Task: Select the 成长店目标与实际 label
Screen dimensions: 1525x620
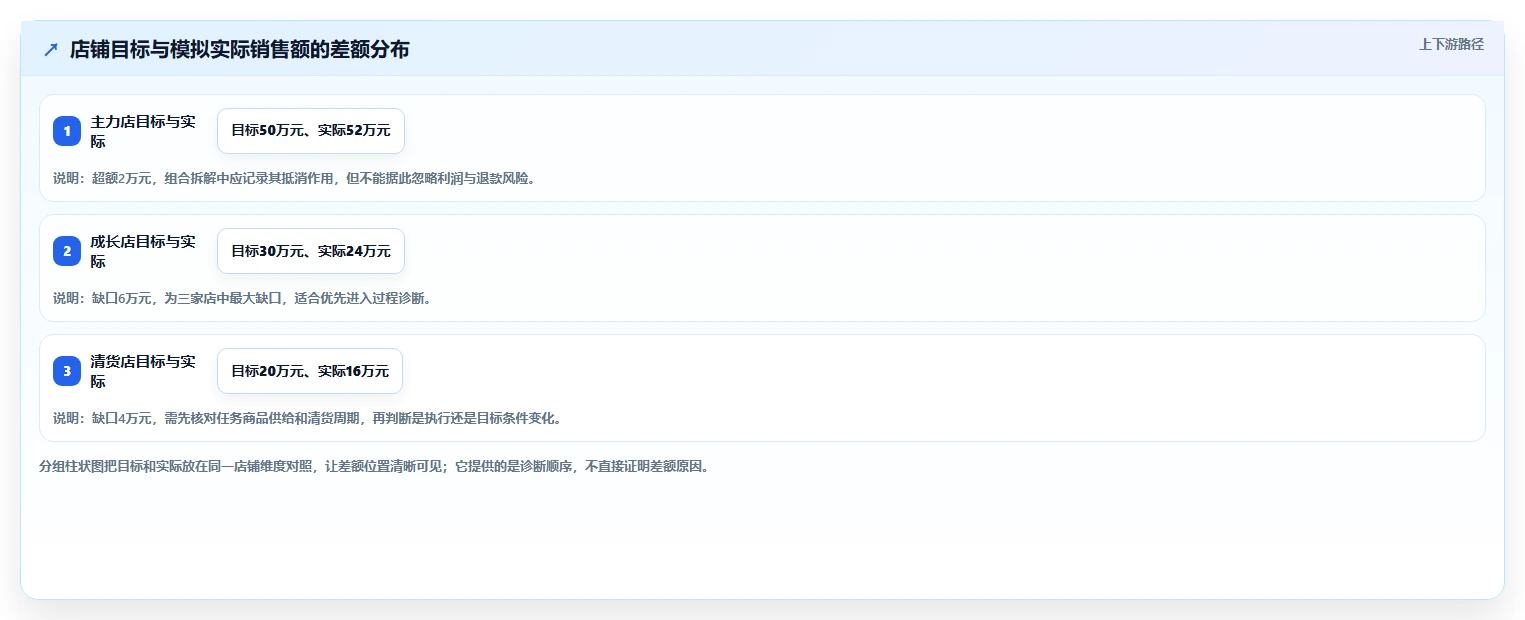Action: (143, 251)
